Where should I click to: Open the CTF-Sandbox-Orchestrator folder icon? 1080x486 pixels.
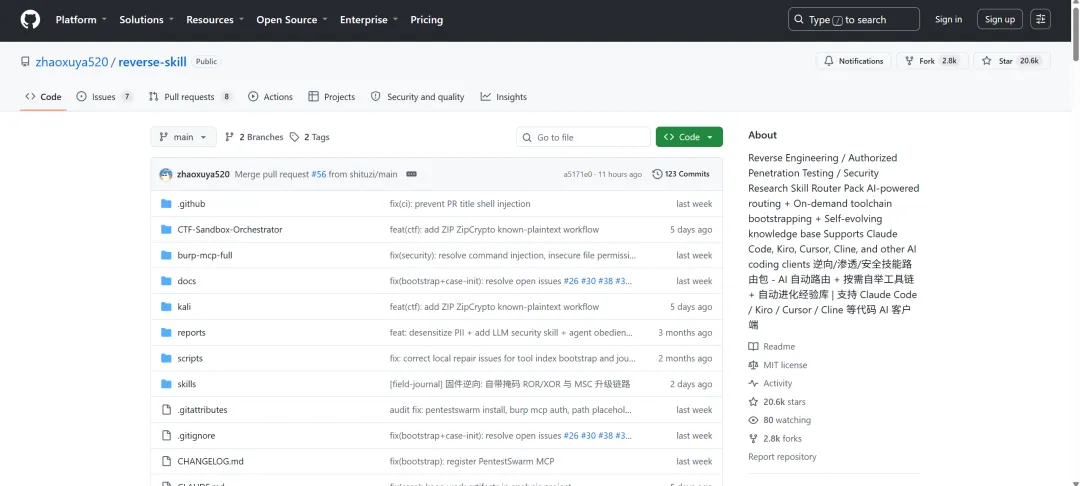[x=166, y=229]
